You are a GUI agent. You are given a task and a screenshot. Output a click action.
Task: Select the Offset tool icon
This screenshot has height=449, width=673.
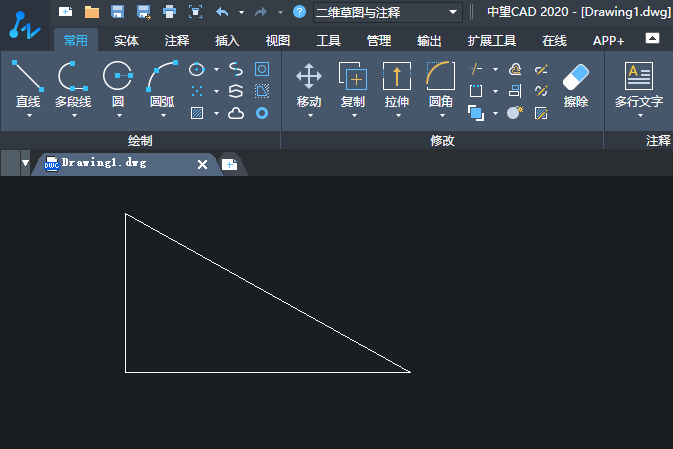tap(515, 69)
